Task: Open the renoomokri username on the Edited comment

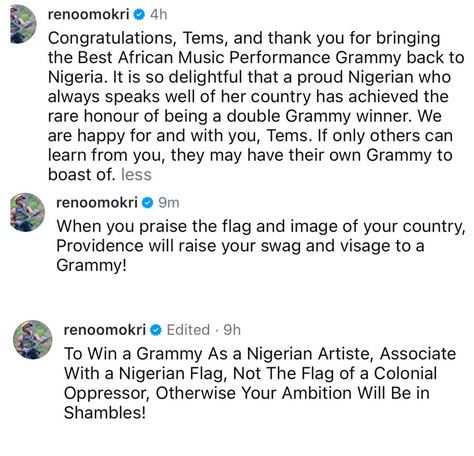Action: [x=105, y=330]
